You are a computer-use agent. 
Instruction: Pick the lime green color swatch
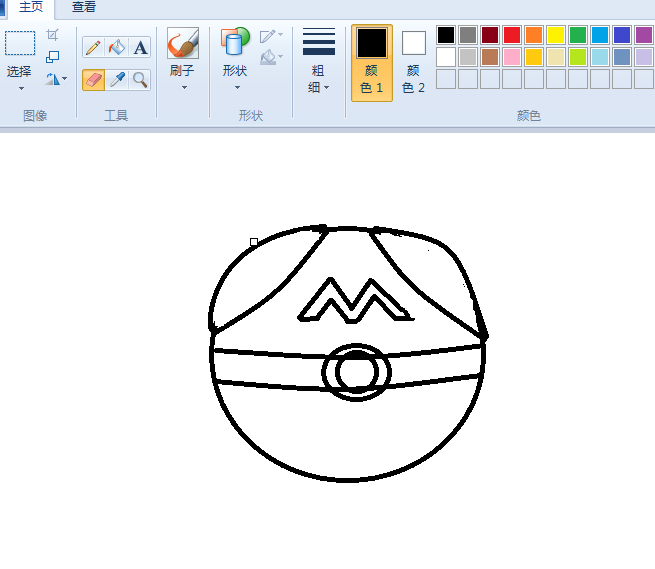[x=578, y=57]
